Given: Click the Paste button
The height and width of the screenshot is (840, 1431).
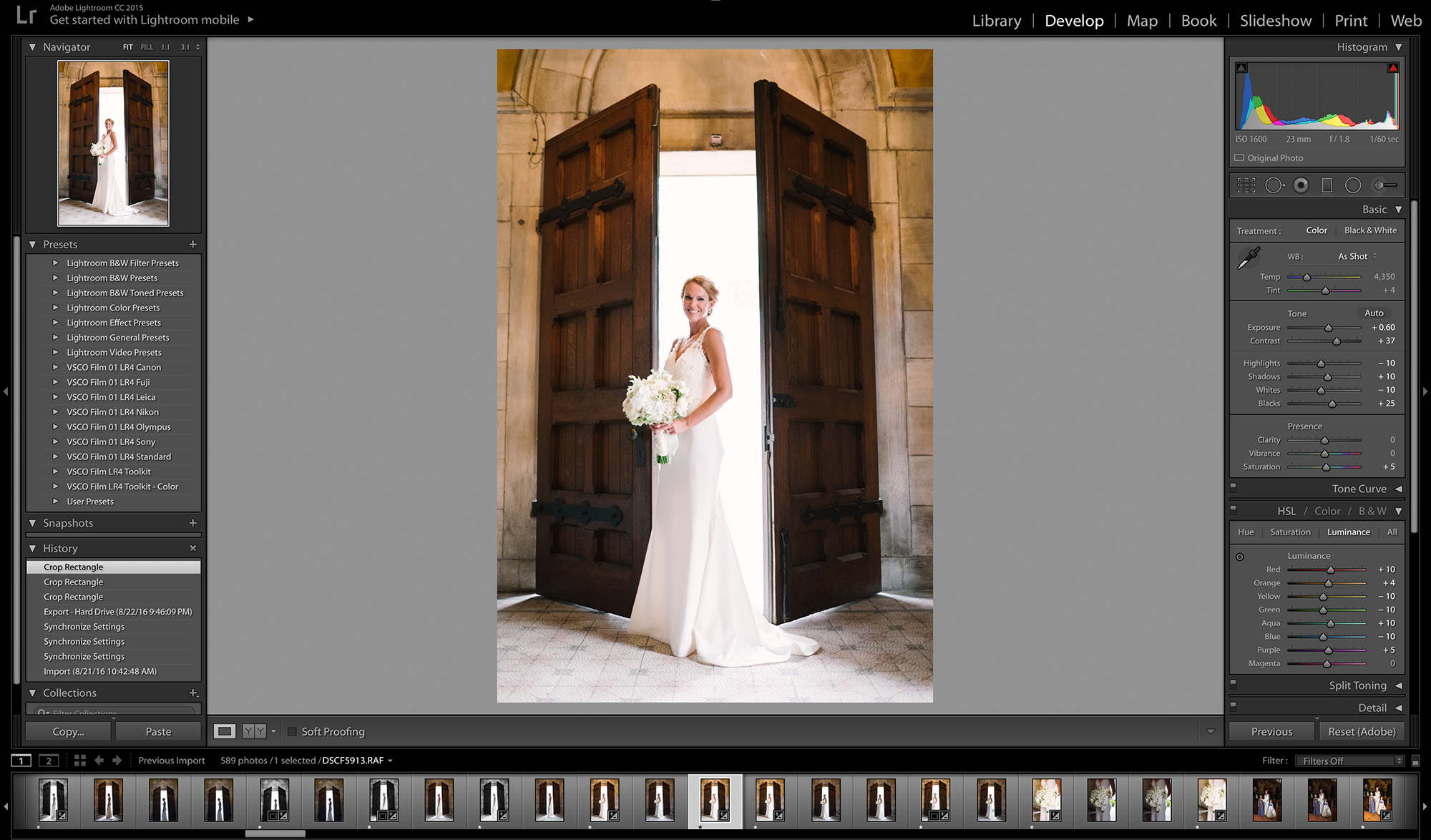Looking at the screenshot, I should point(158,731).
